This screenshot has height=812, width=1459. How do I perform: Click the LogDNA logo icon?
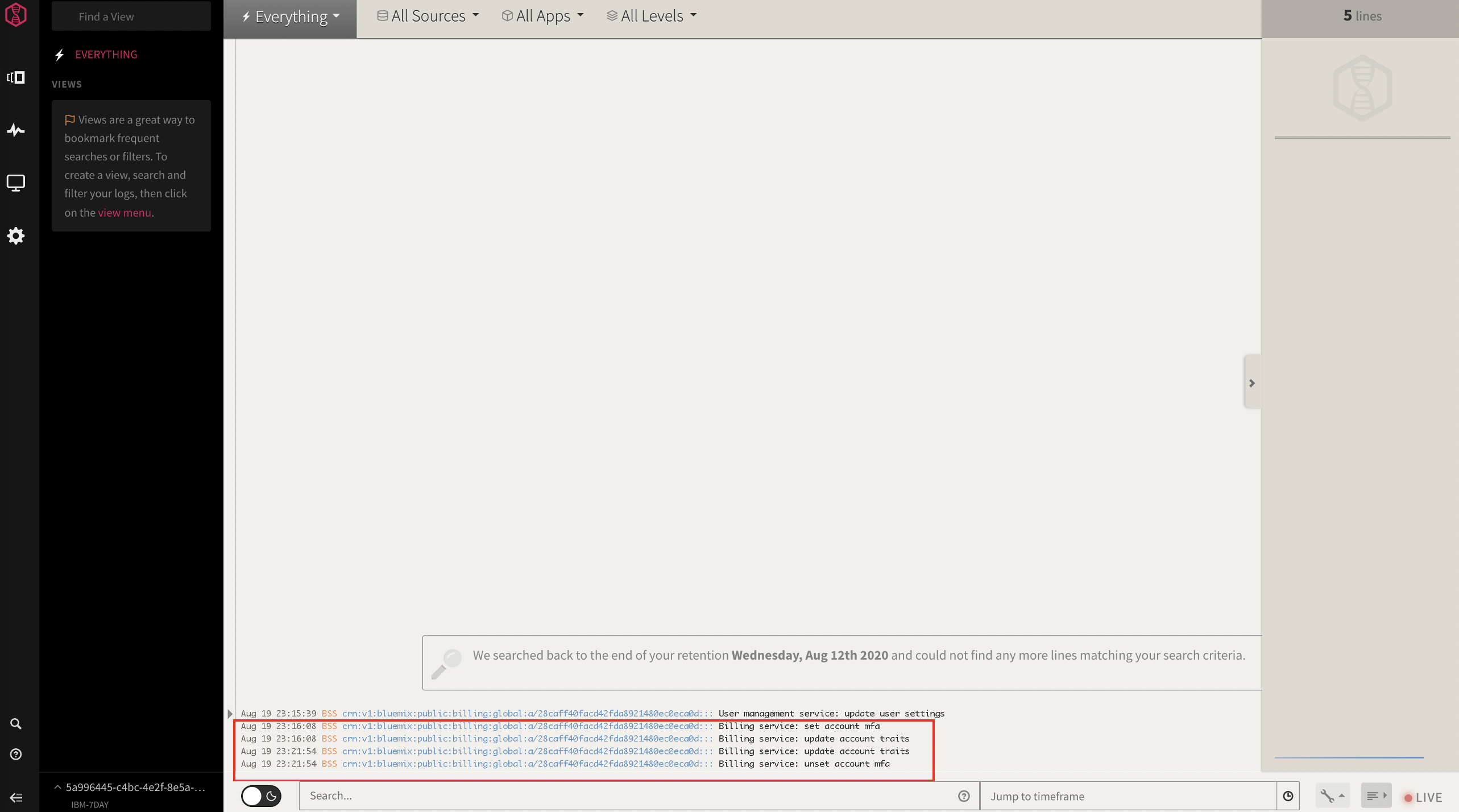16,15
